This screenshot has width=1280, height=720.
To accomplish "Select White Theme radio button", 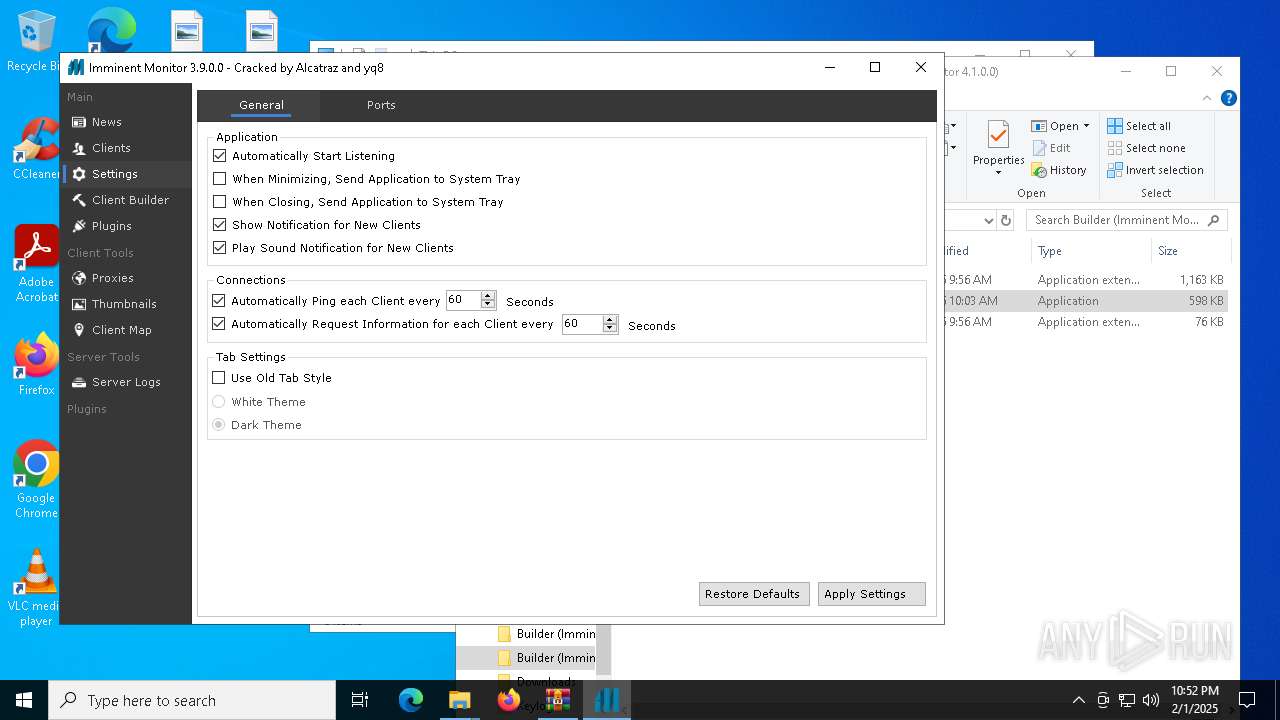I will tap(218, 402).
